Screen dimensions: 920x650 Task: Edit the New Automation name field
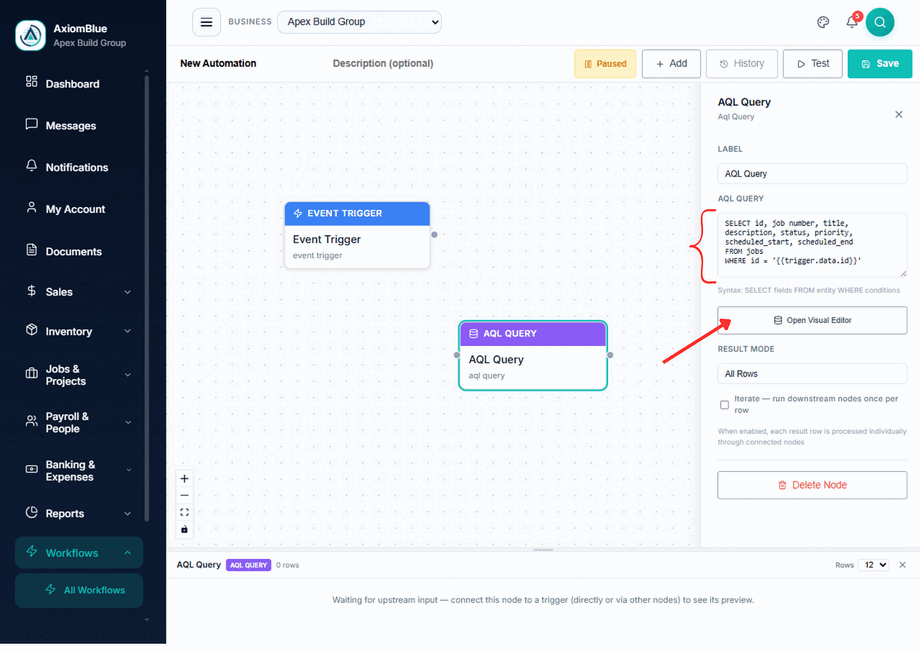point(218,63)
